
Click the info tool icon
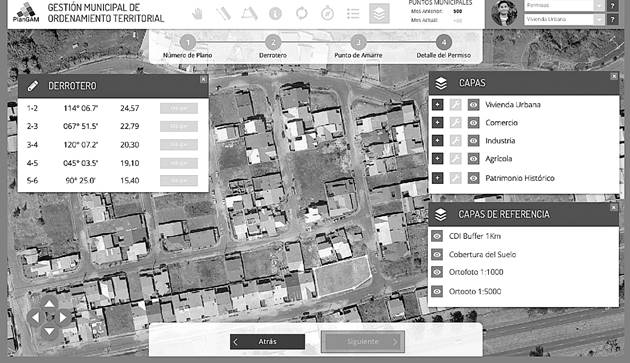[275, 14]
